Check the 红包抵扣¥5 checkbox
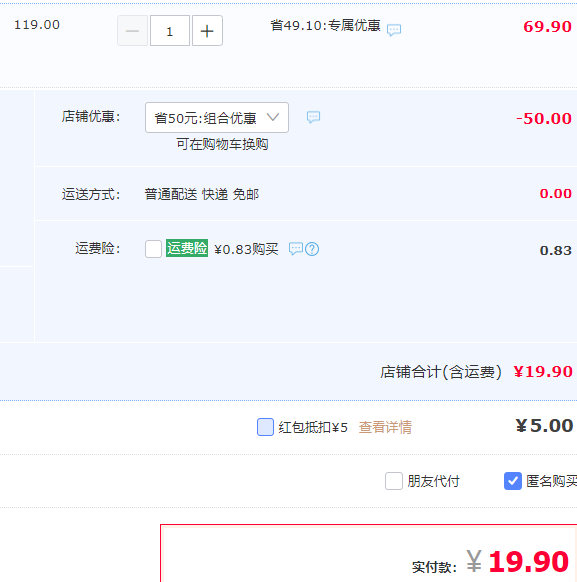577x582 pixels. (x=265, y=427)
